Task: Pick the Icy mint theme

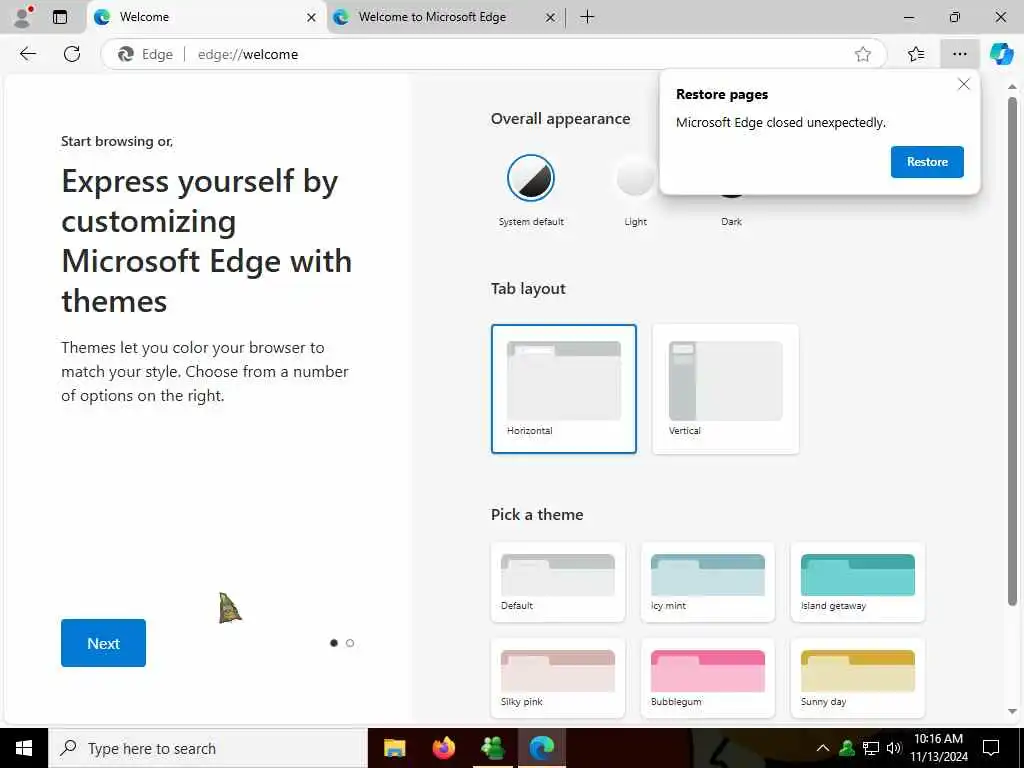Action: (x=708, y=582)
